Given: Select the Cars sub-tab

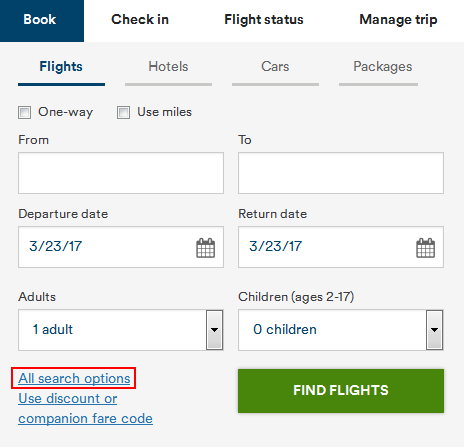Looking at the screenshot, I should click(x=275, y=67).
